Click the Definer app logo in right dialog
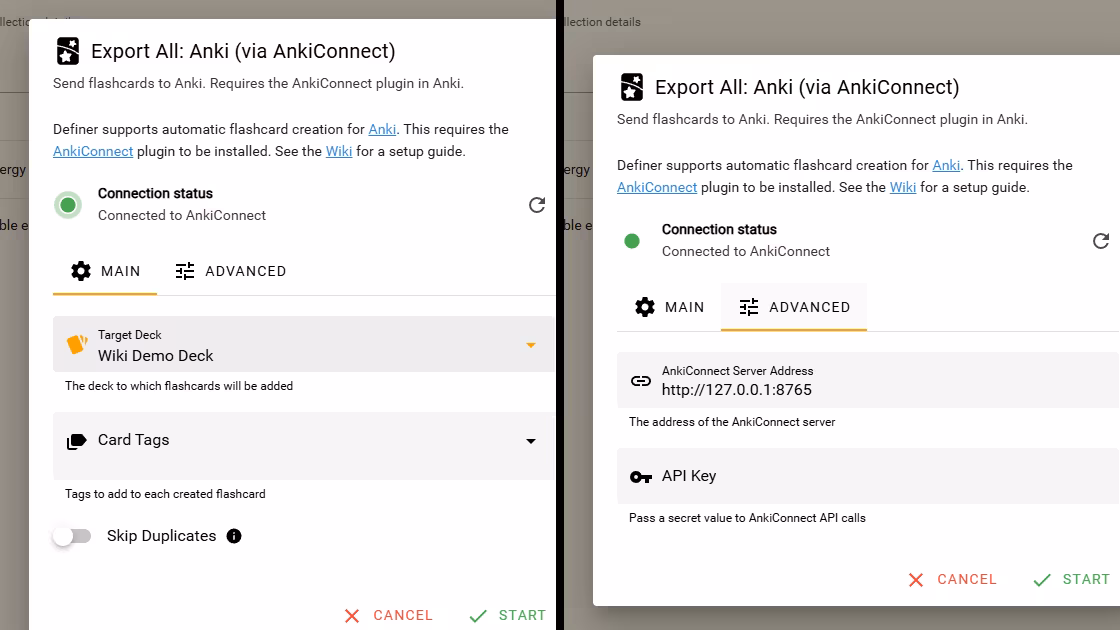The width and height of the screenshot is (1120, 630). [631, 87]
